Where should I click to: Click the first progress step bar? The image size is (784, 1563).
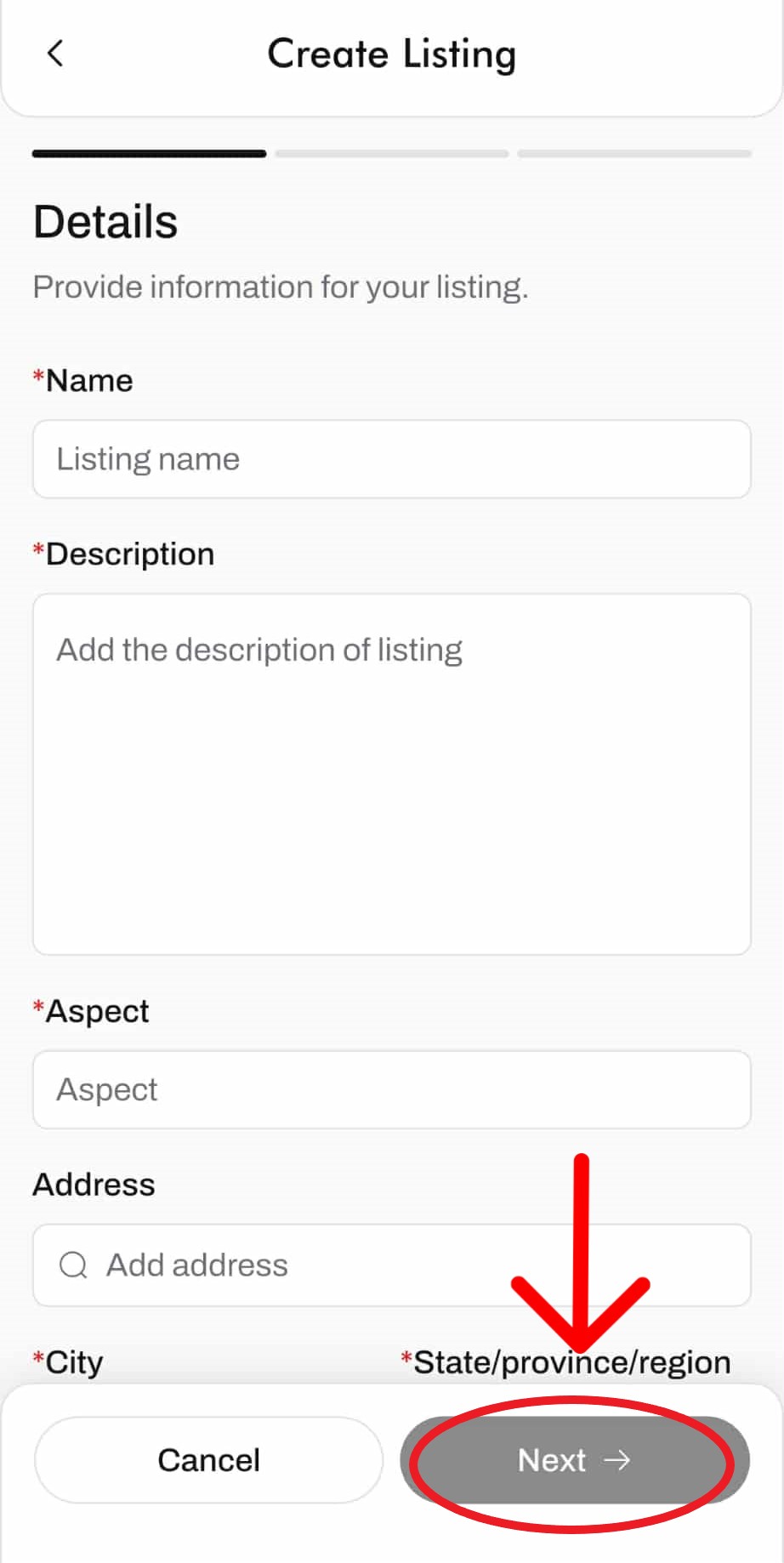click(149, 154)
